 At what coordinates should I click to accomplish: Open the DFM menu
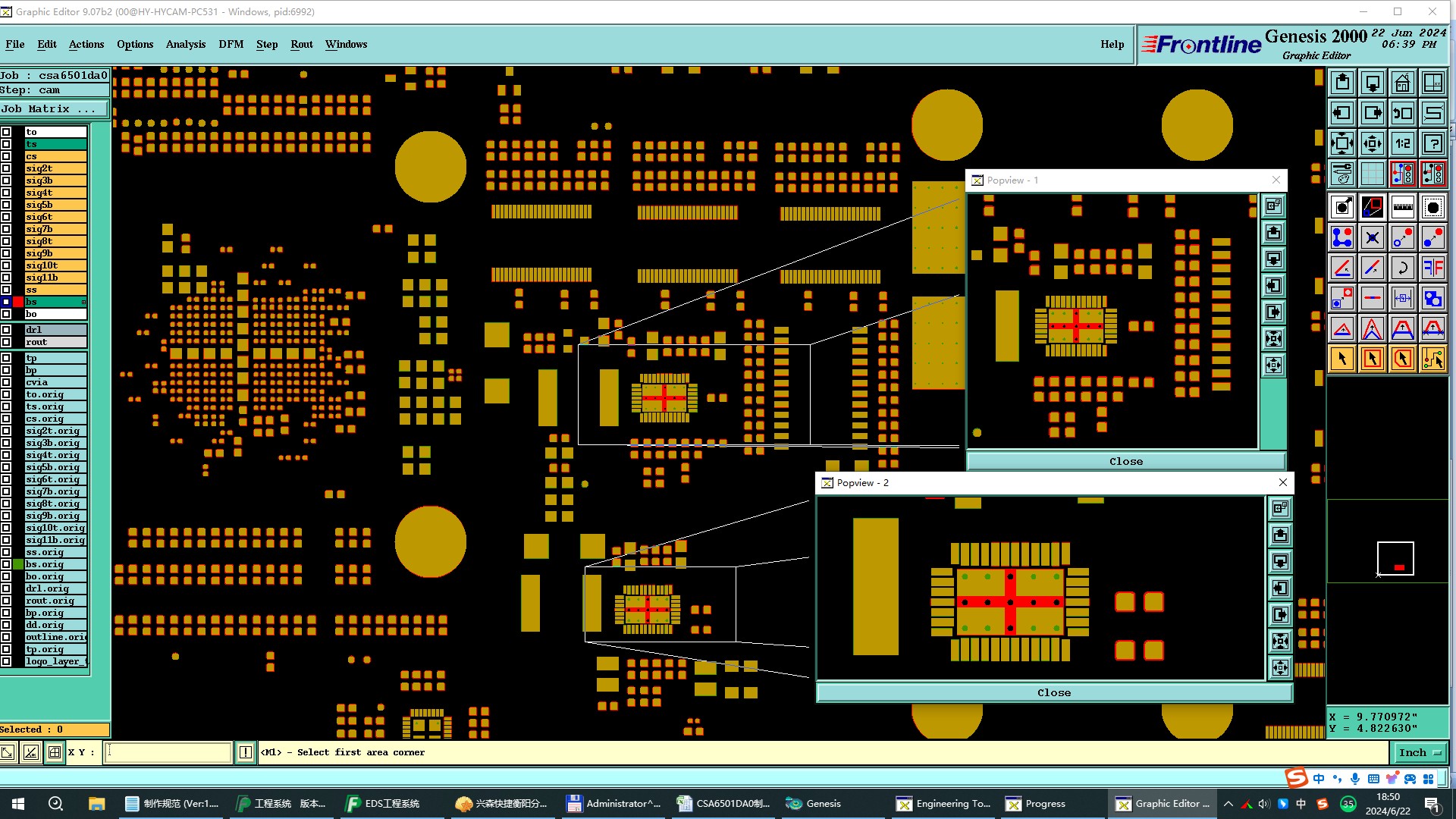pyautogui.click(x=231, y=44)
